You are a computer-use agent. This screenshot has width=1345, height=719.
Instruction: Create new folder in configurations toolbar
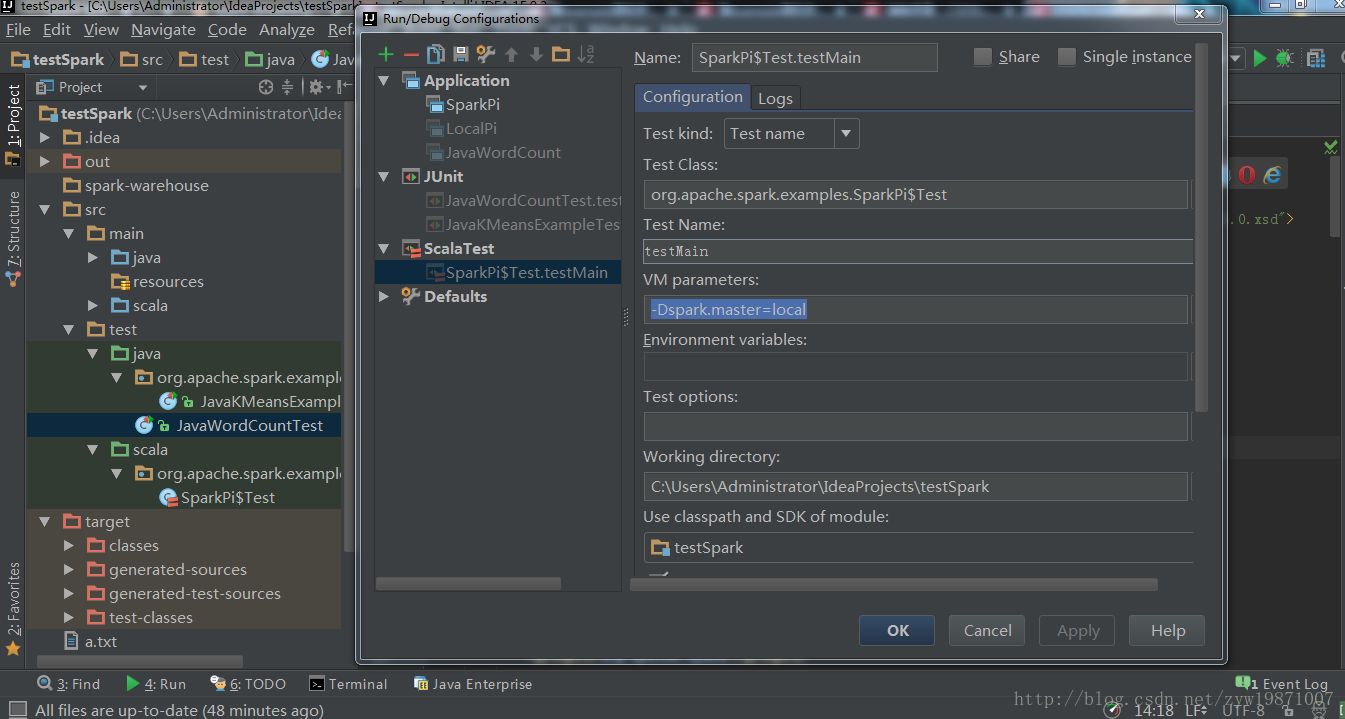[561, 55]
